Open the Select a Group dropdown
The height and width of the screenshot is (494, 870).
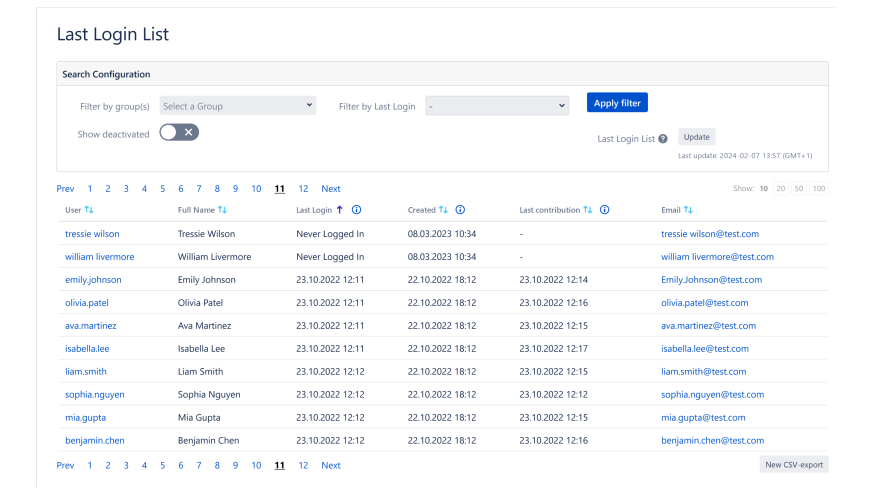coord(238,106)
